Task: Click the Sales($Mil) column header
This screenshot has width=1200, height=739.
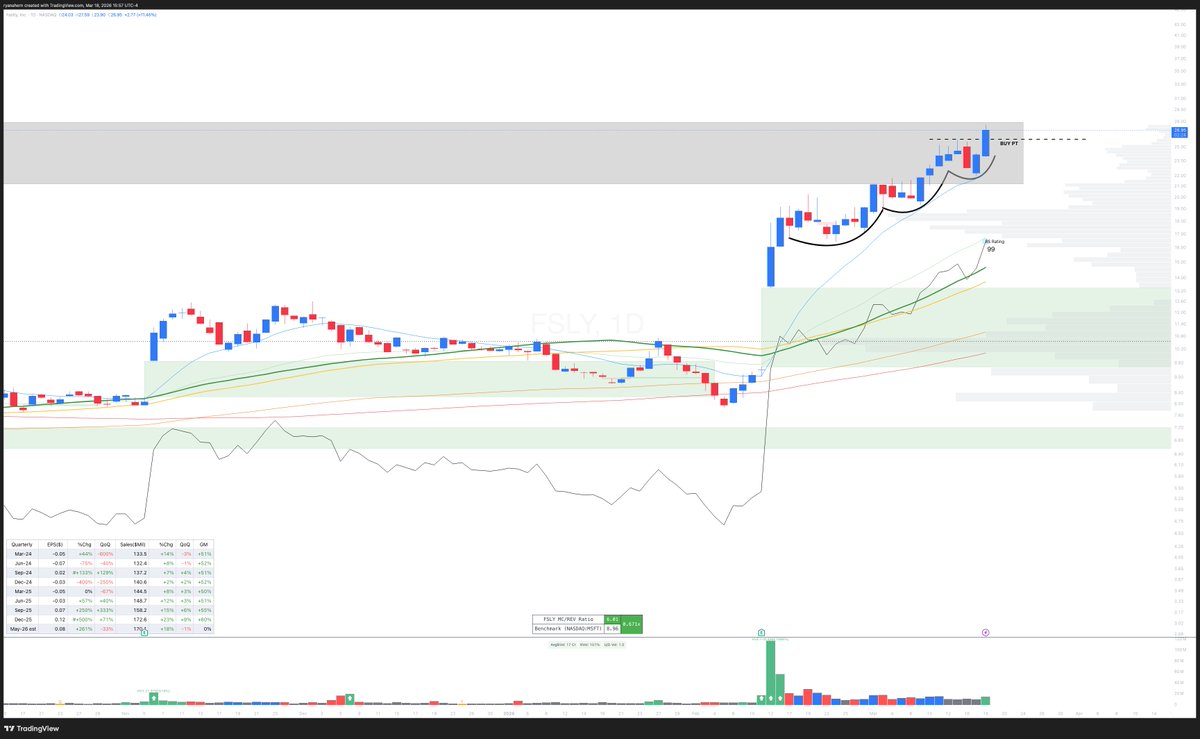Action: click(x=133, y=544)
